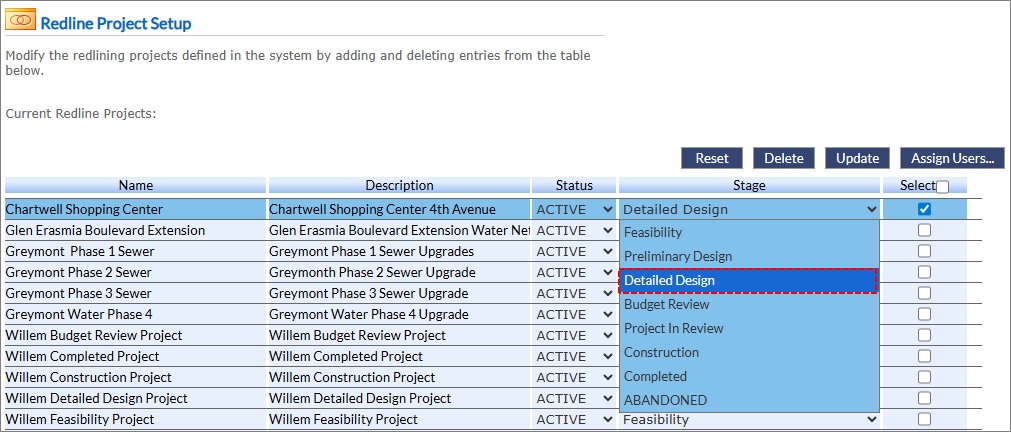Choose ABANDONED in the stage list
Image resolution: width=1011 pixels, height=432 pixels.
[x=665, y=400]
